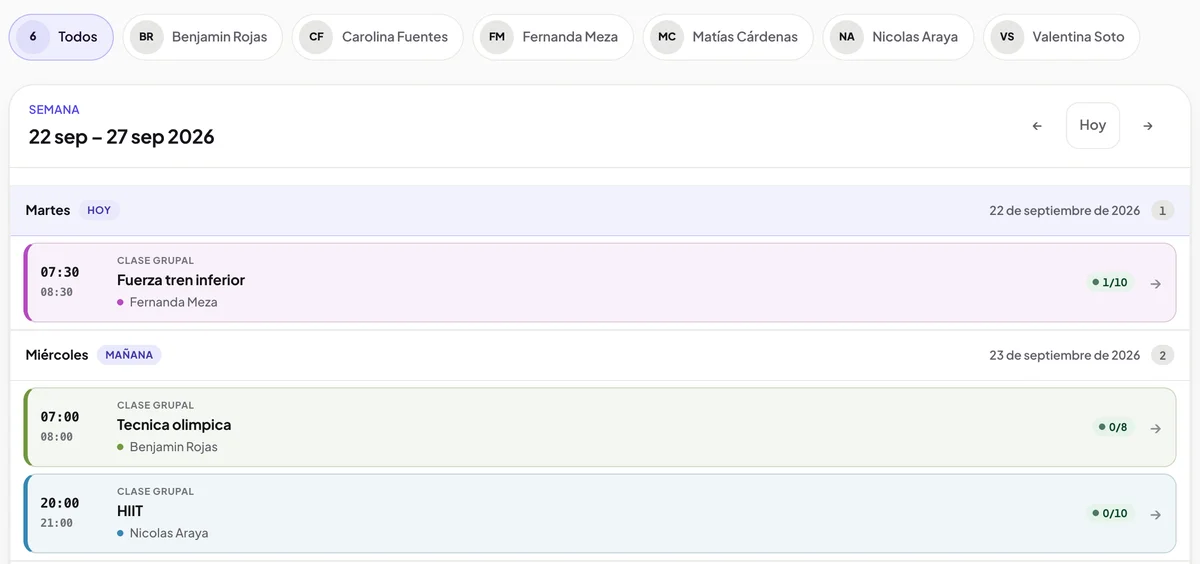Filter by Nicolas Araya name

point(915,37)
